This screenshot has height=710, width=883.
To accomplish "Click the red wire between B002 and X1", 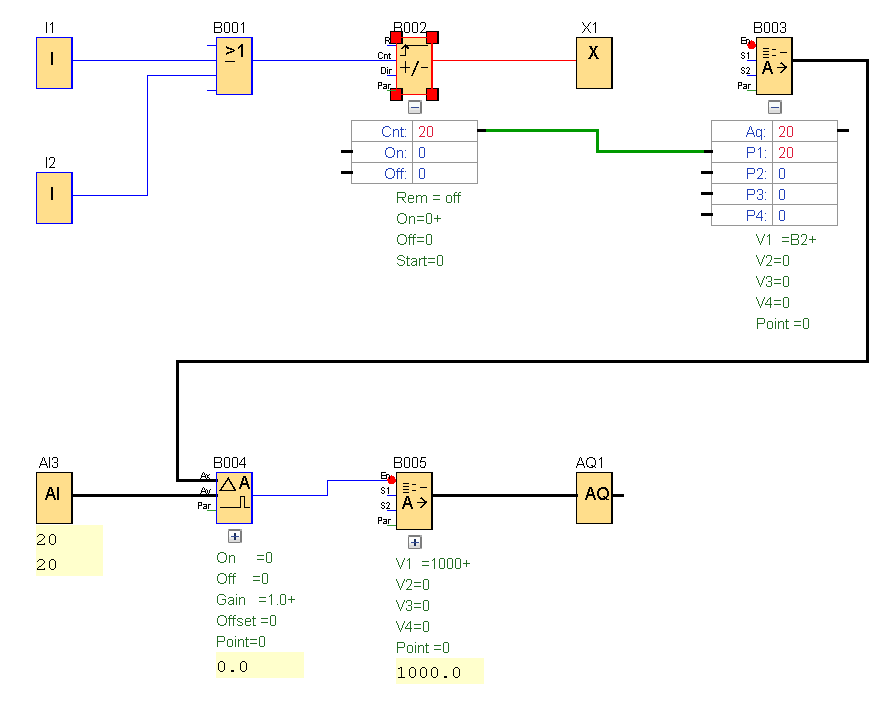I will point(505,60).
